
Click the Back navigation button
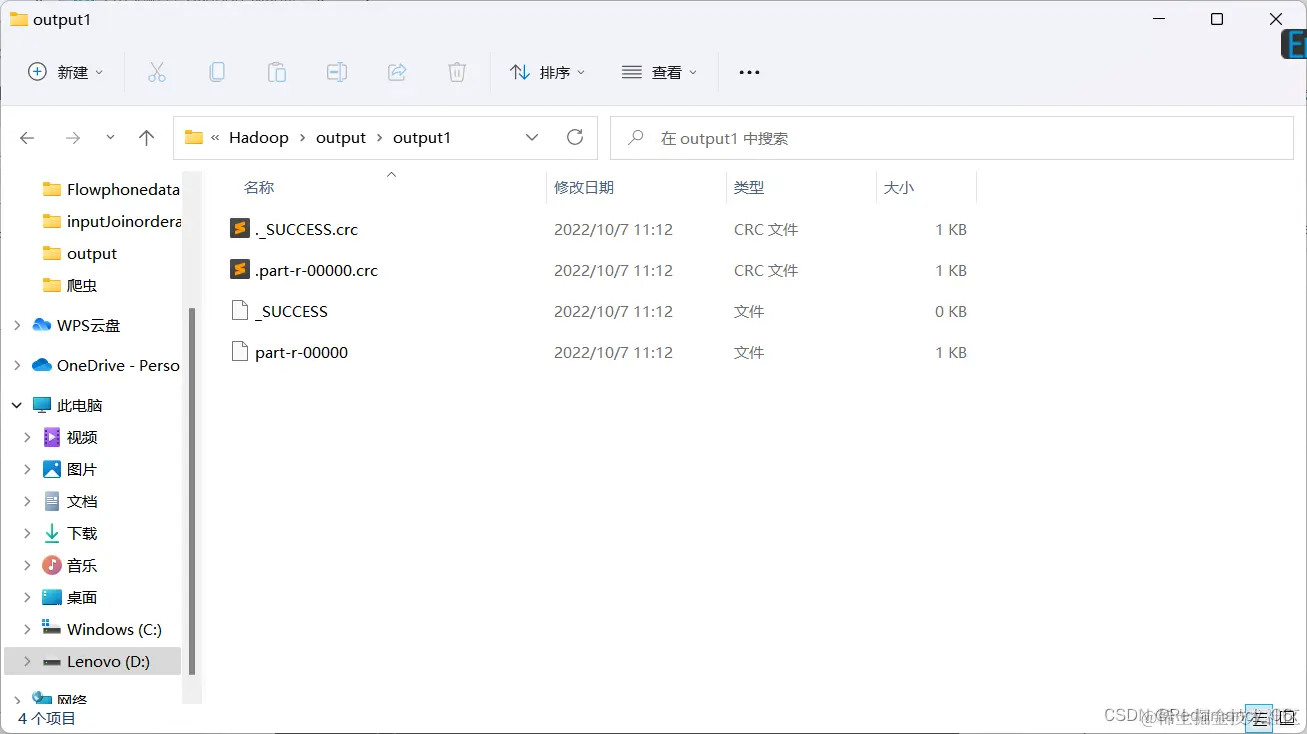[x=27, y=138]
